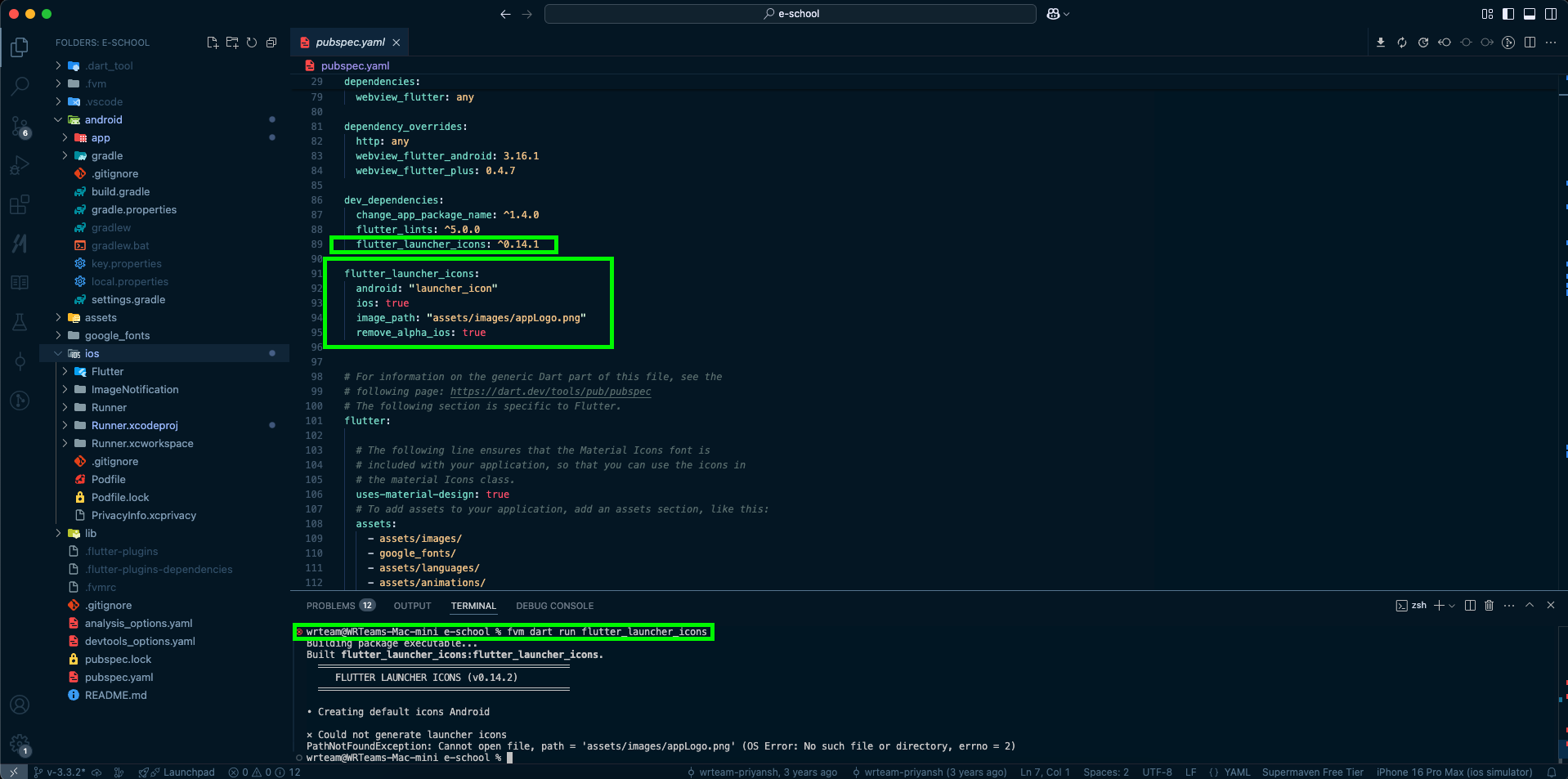
Task: Toggle the primary sidebar visibility
Action: 1508,14
